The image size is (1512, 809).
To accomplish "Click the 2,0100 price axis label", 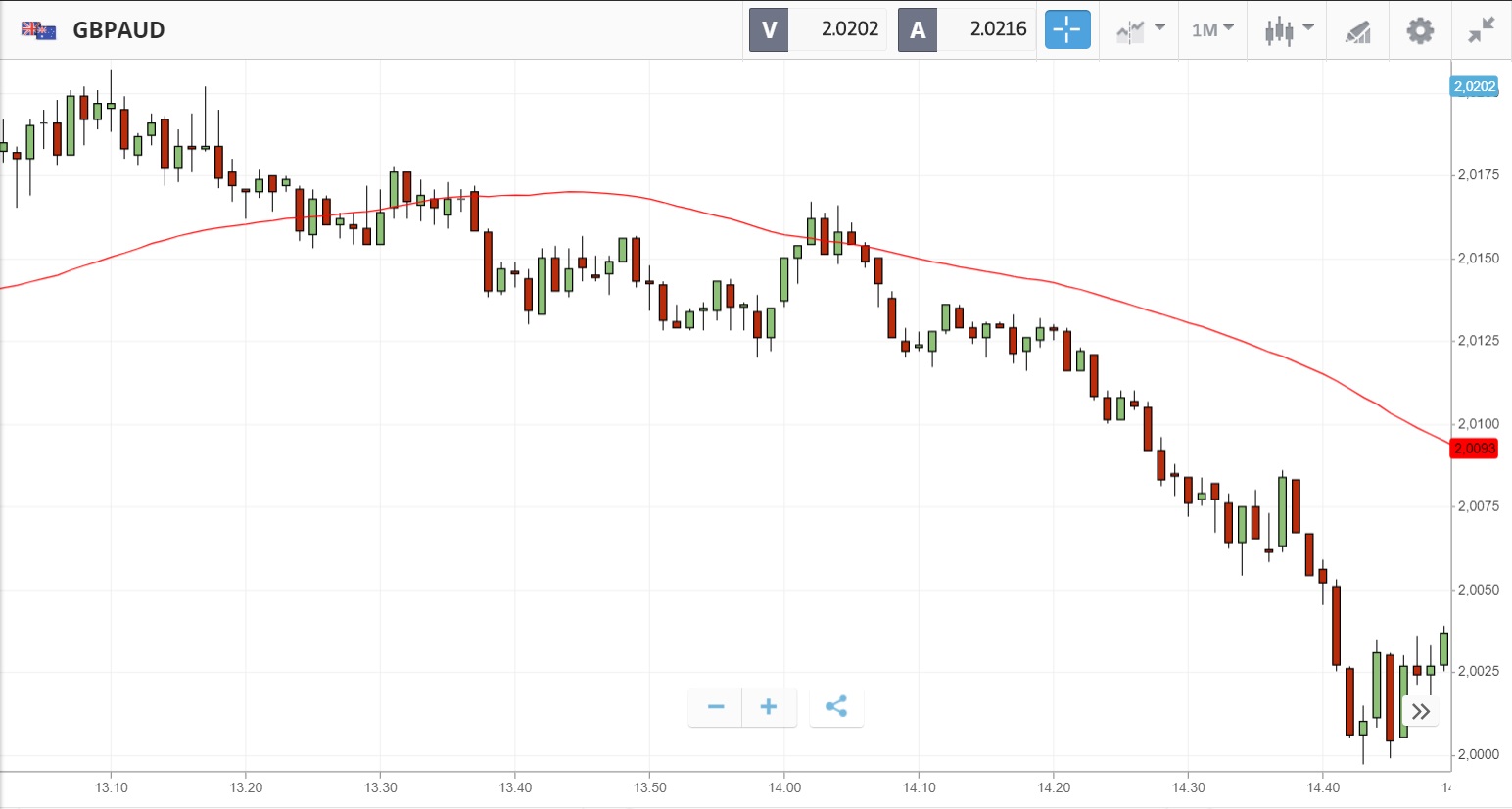I will click(1478, 424).
